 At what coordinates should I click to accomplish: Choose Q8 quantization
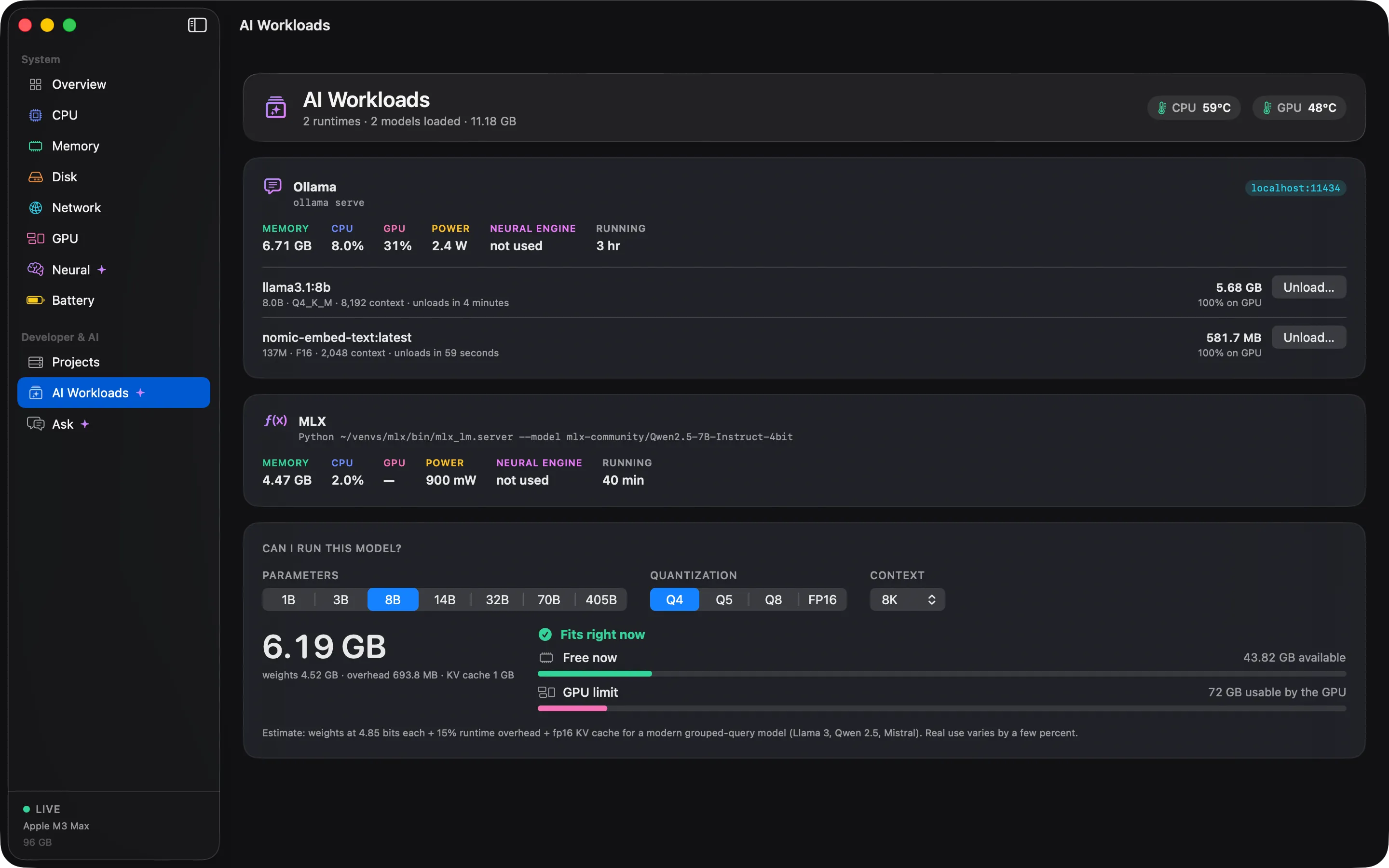tap(773, 599)
